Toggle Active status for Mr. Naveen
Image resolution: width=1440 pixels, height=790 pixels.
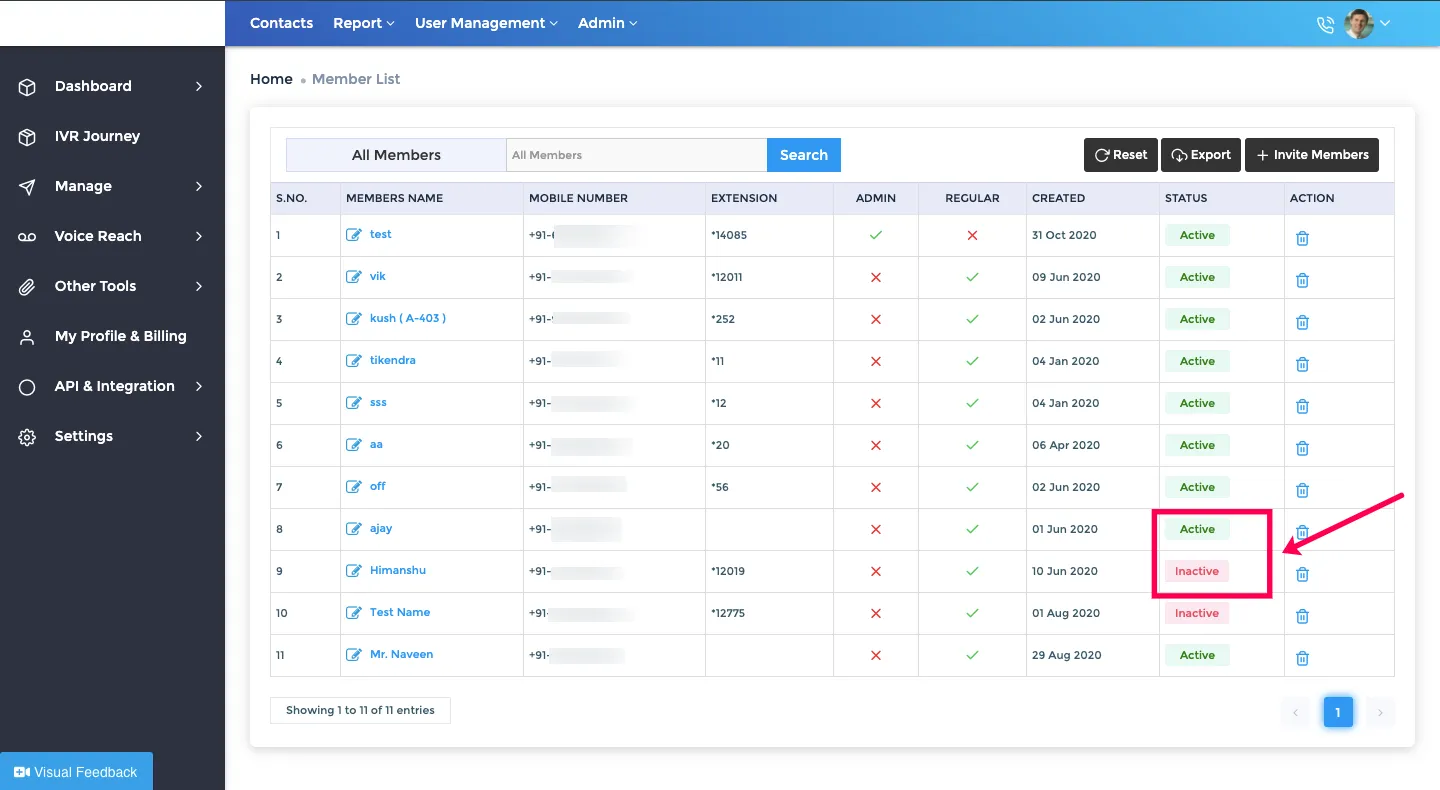(1197, 655)
